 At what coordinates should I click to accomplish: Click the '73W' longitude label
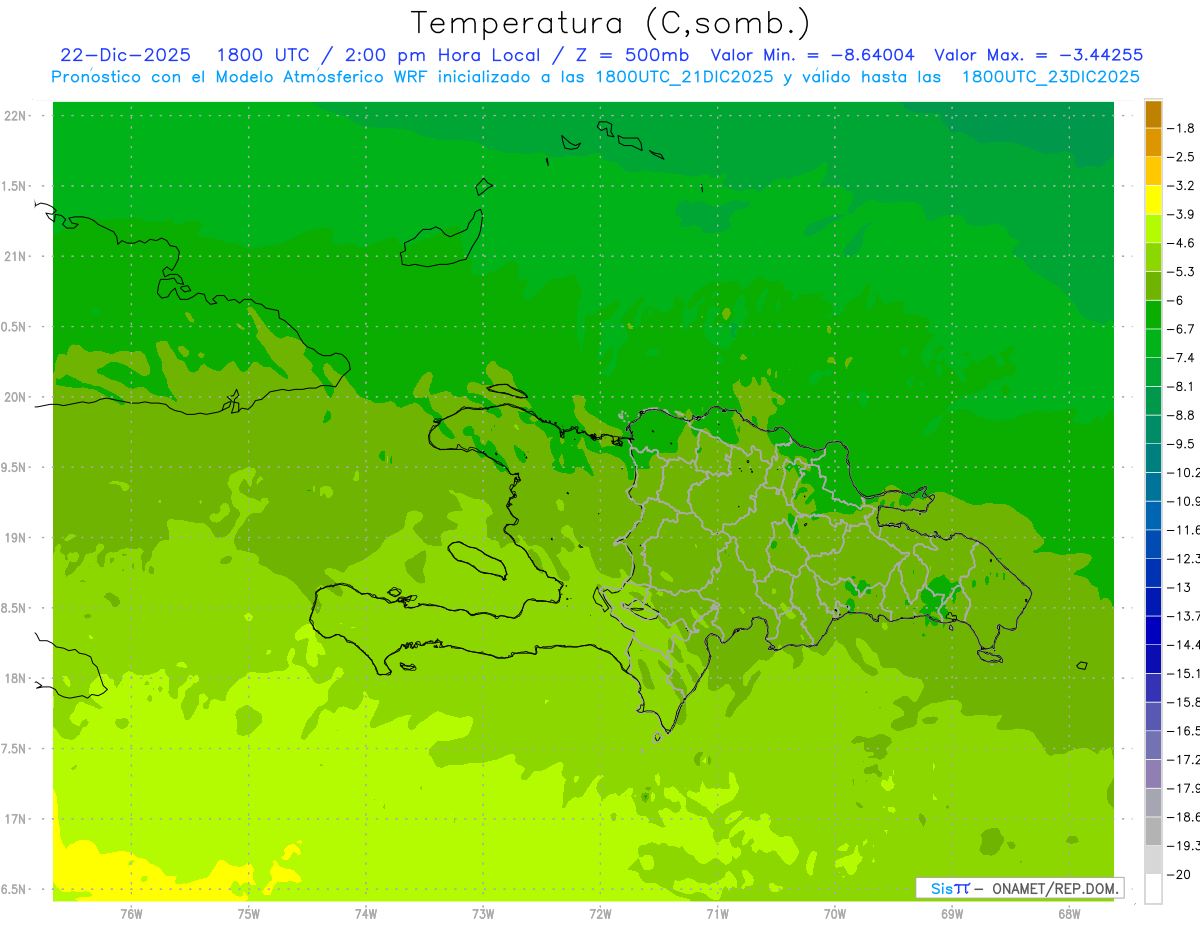(x=483, y=914)
